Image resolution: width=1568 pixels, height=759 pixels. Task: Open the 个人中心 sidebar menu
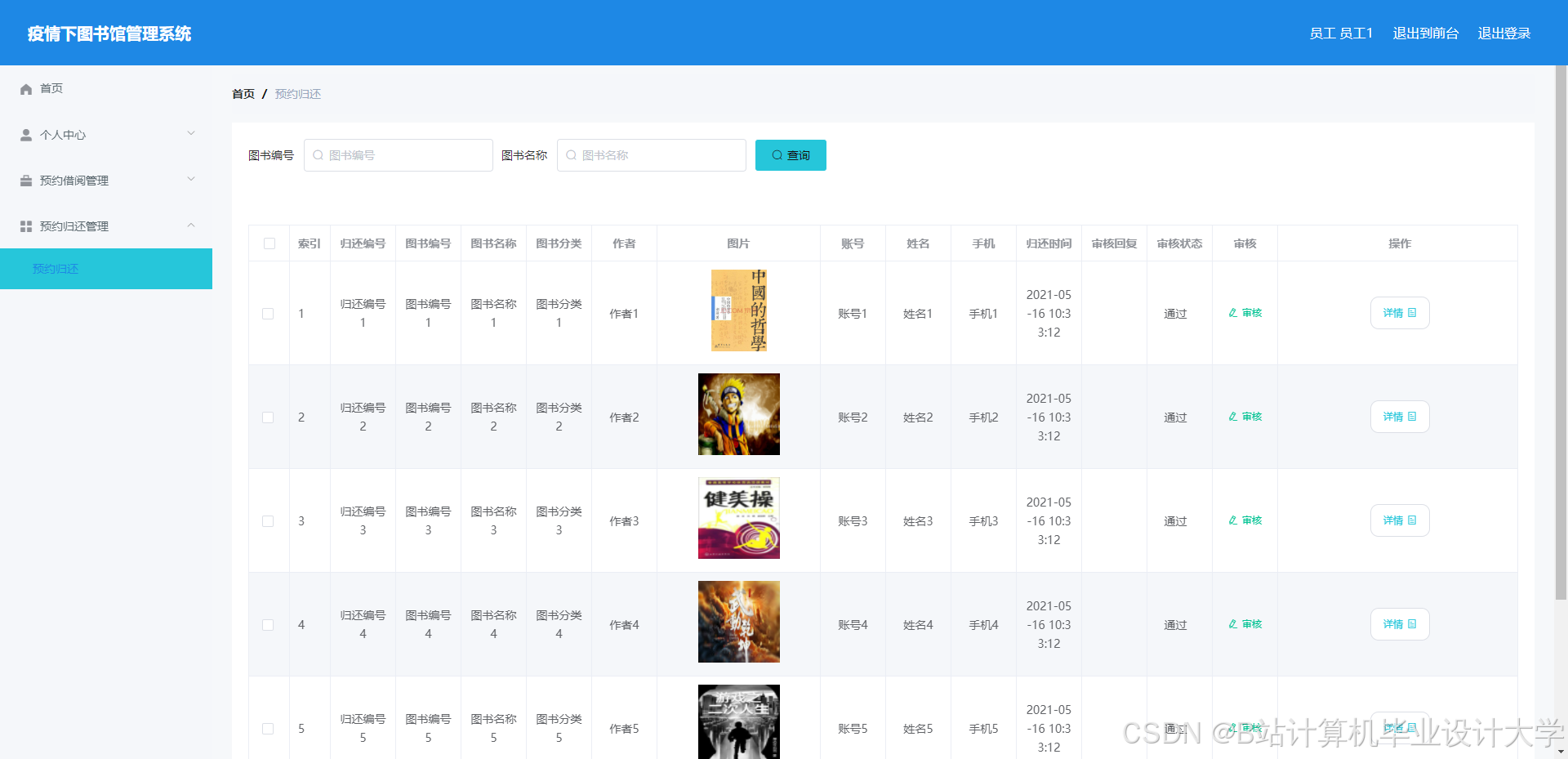[106, 135]
